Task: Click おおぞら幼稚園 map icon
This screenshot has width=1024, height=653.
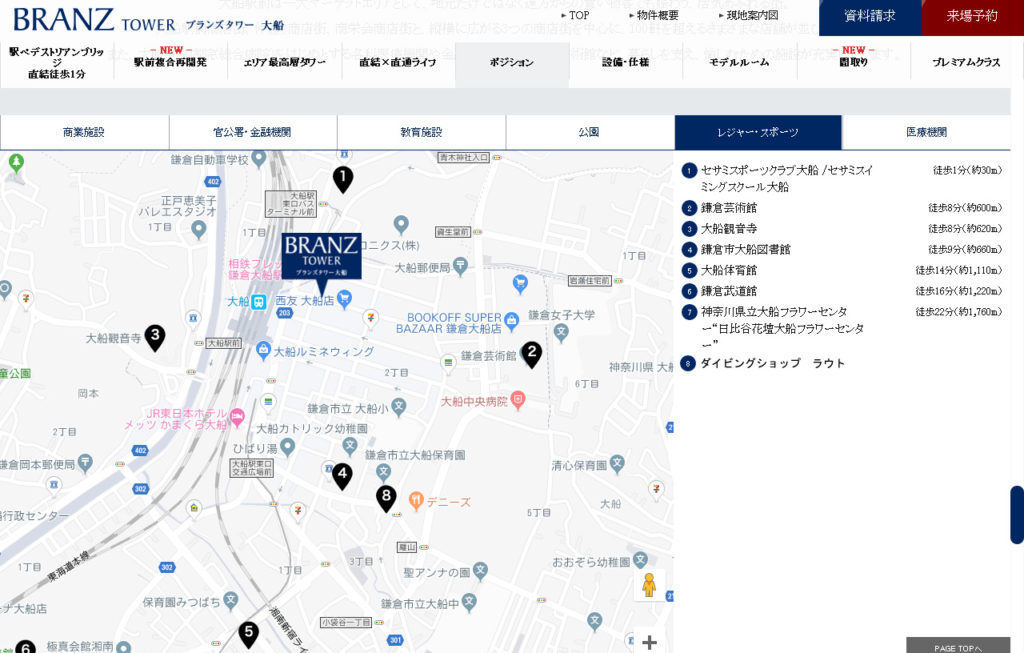Action: pyautogui.click(x=640, y=560)
